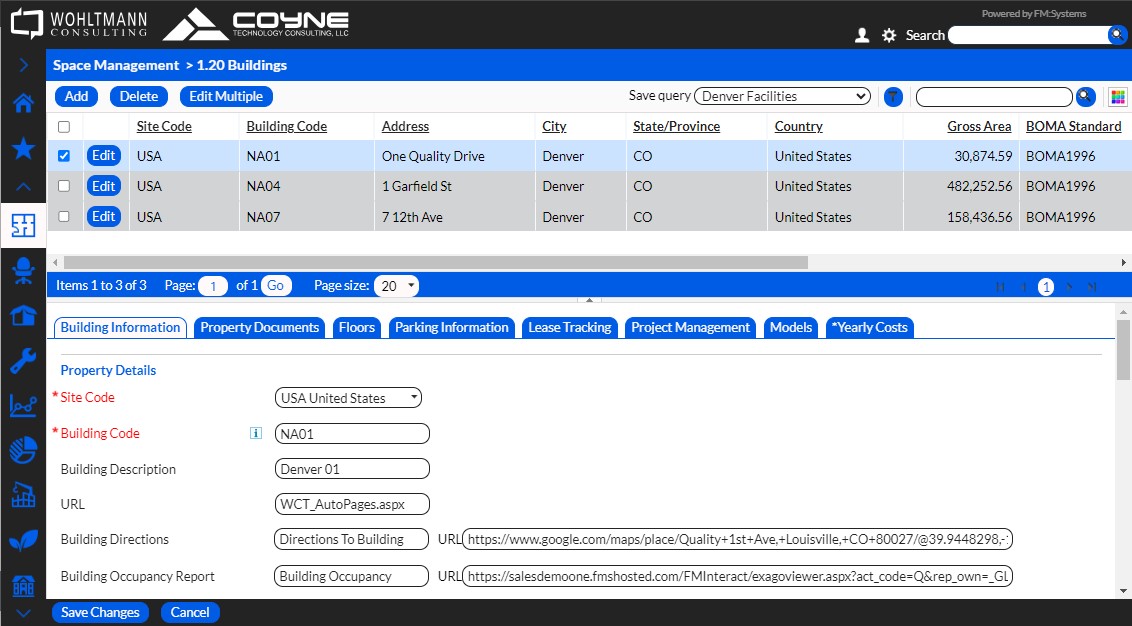Open the Denver Facilities query dropdown
The height and width of the screenshot is (626, 1132).
point(782,97)
